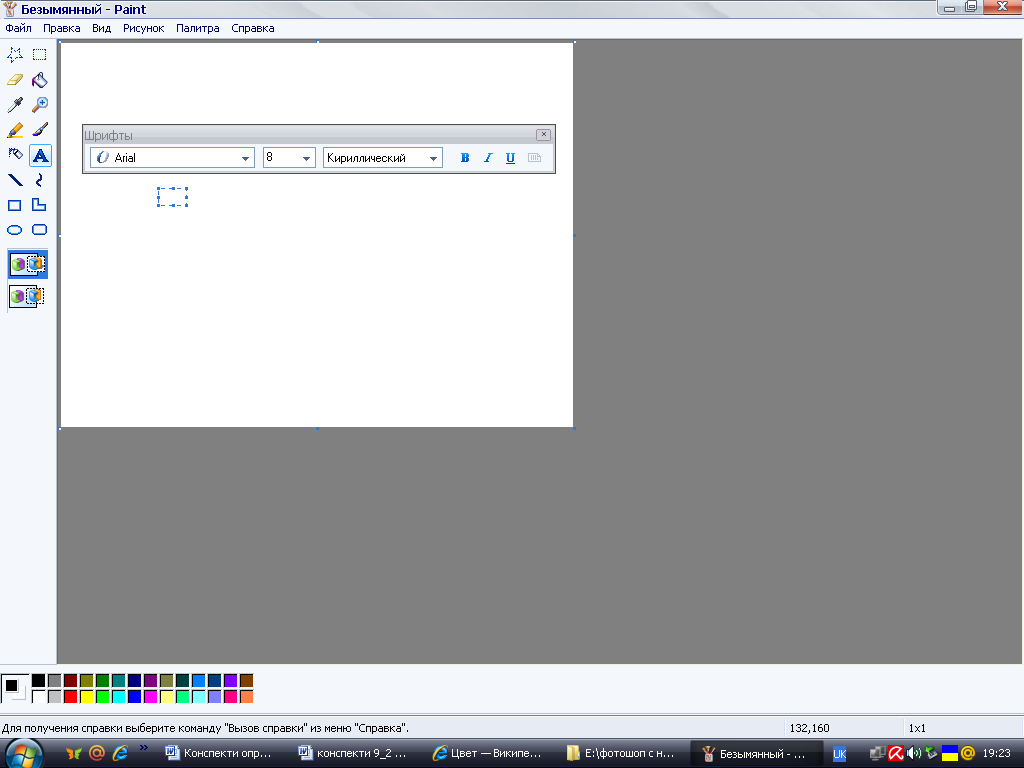Pick the black color swatch
This screenshot has width=1024, height=768.
pyautogui.click(x=39, y=680)
